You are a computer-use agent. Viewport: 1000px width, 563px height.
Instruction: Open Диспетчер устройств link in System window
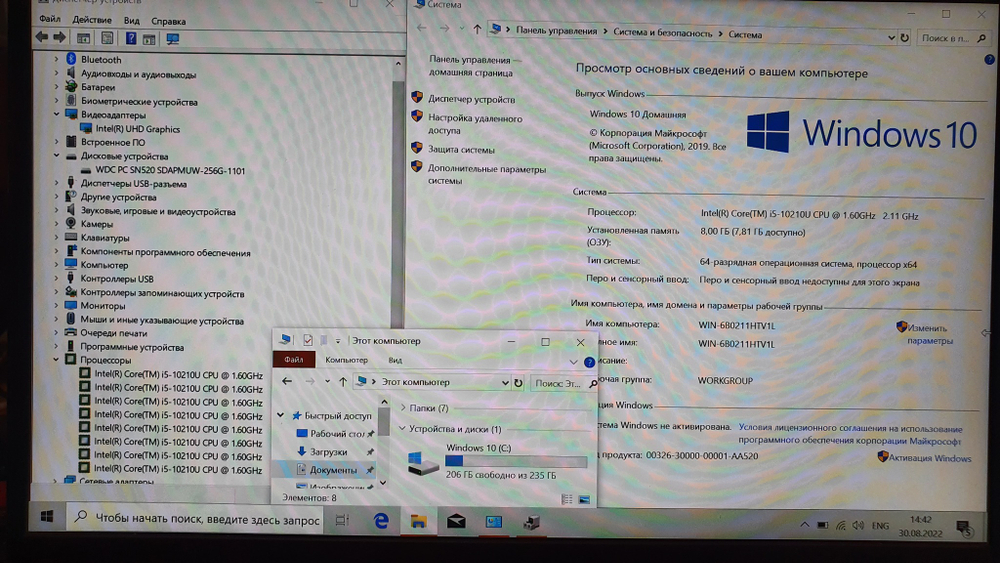coord(471,99)
